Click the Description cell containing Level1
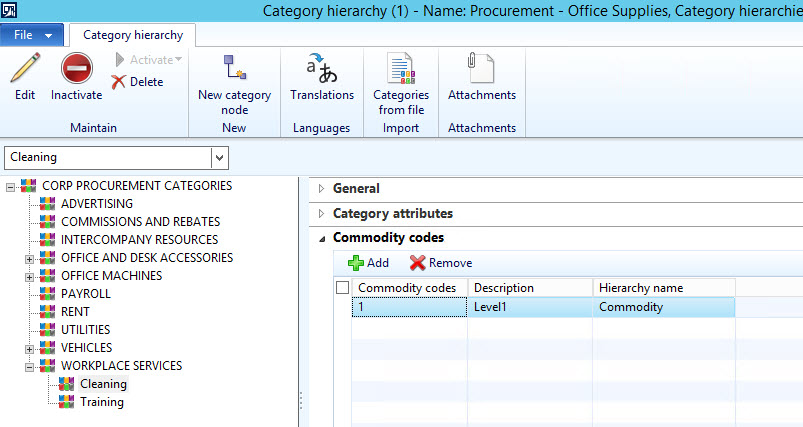The image size is (803, 427). tap(529, 307)
